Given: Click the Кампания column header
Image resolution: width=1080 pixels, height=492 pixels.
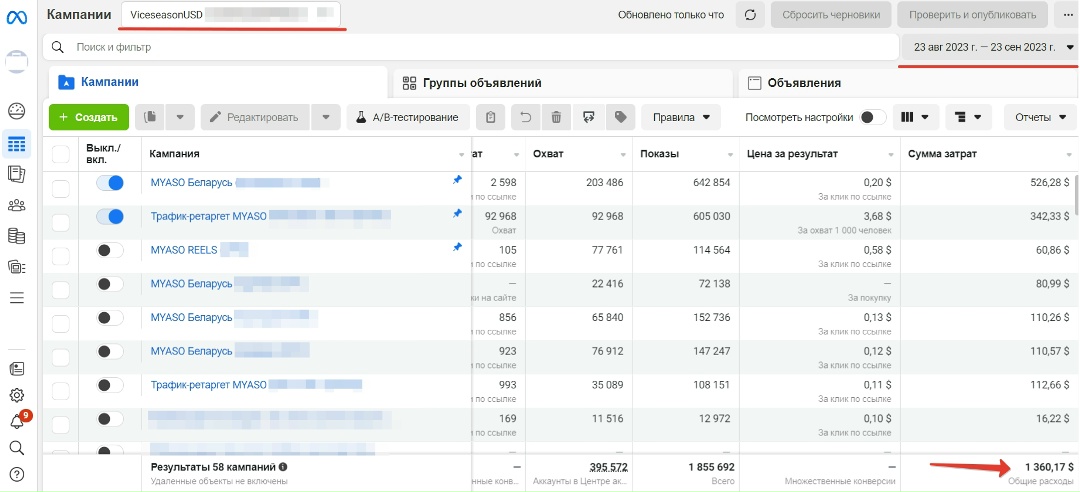Looking at the screenshot, I should click(x=174, y=154).
